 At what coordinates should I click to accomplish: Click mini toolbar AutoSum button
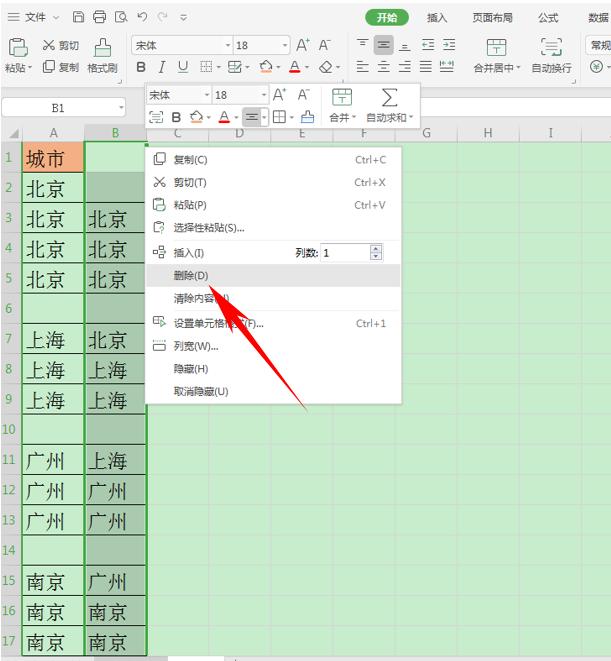389,105
